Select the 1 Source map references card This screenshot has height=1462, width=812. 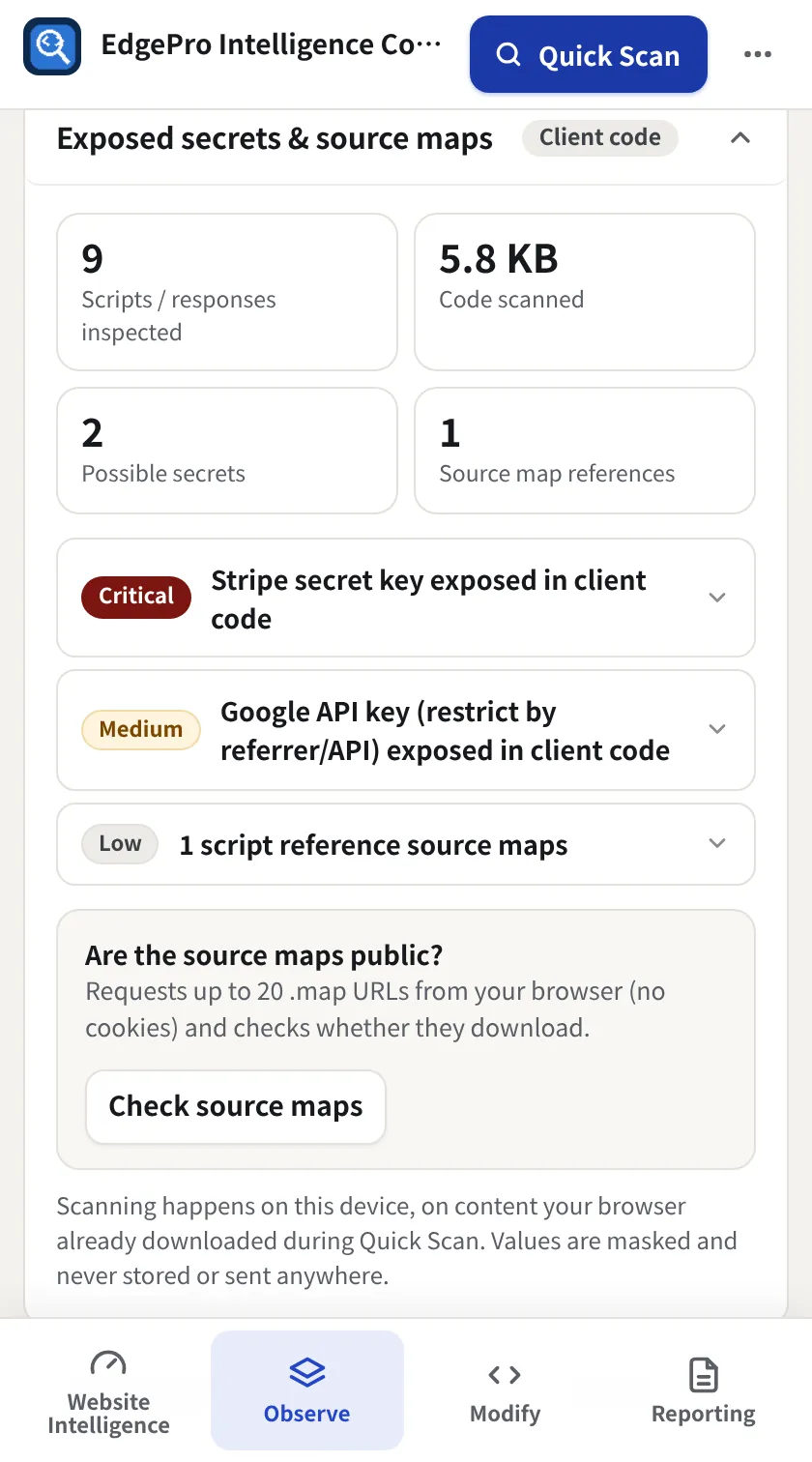[x=585, y=451]
